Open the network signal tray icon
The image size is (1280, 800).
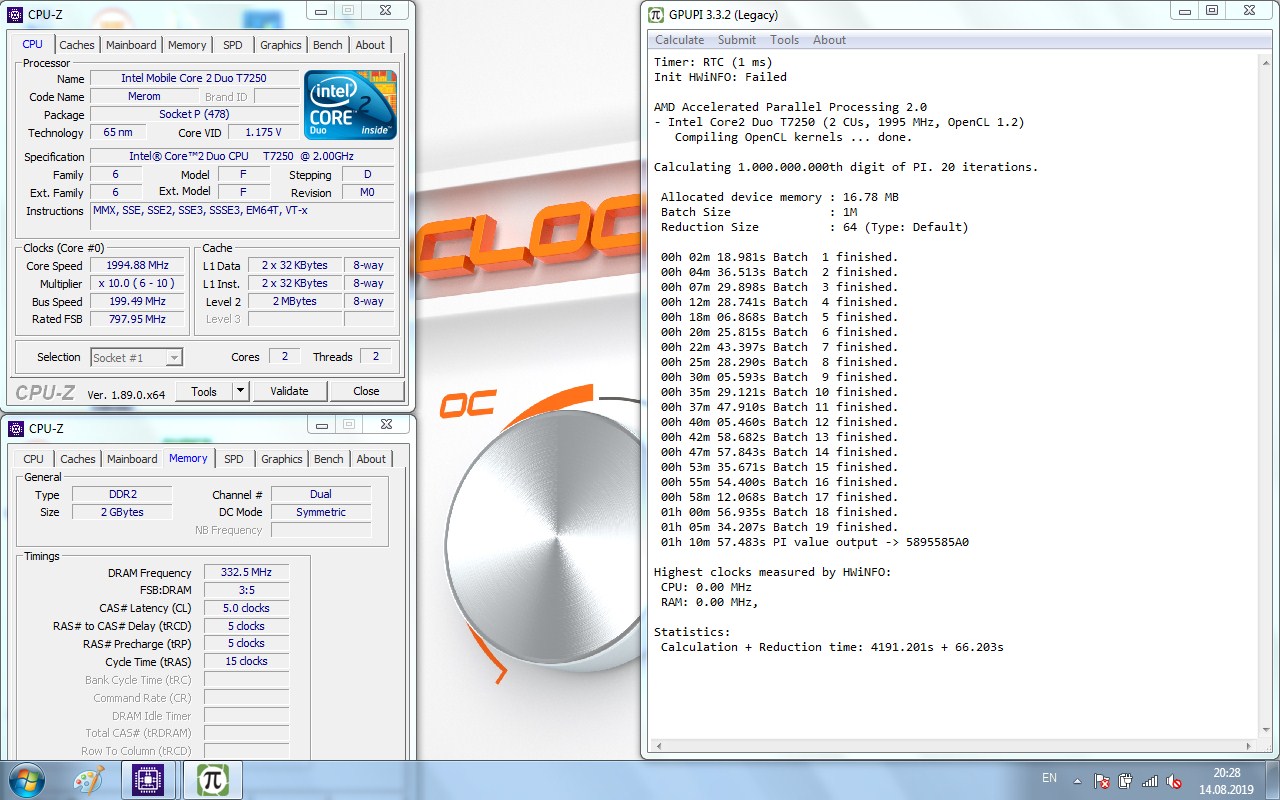[1150, 781]
